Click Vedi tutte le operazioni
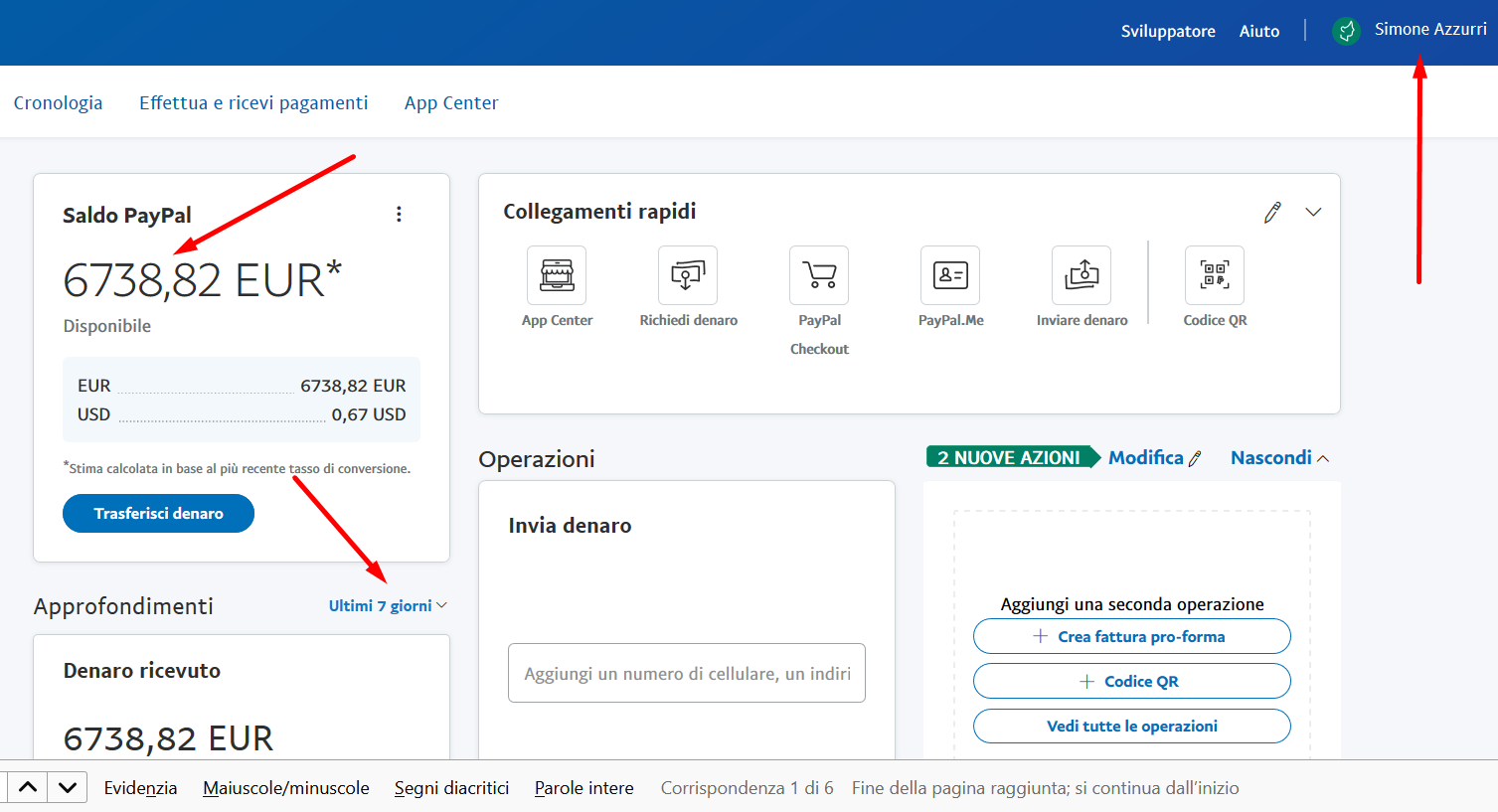Screen dimensions: 1498x812 coord(1131,727)
